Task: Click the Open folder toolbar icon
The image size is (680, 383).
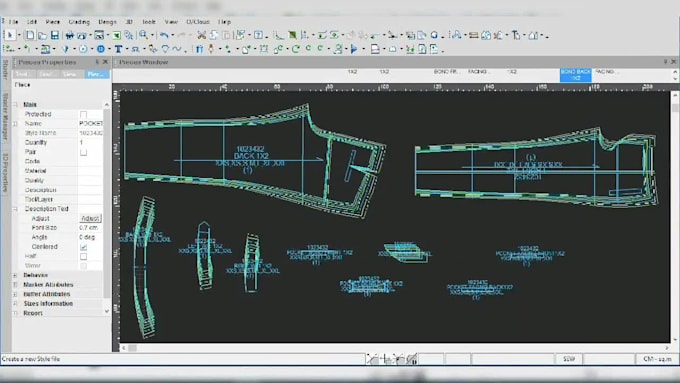Action: (x=42, y=36)
